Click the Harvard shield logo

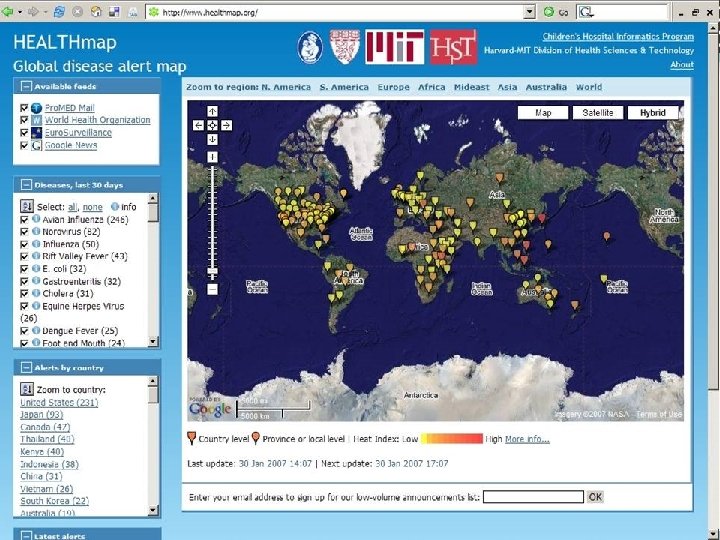click(x=344, y=47)
